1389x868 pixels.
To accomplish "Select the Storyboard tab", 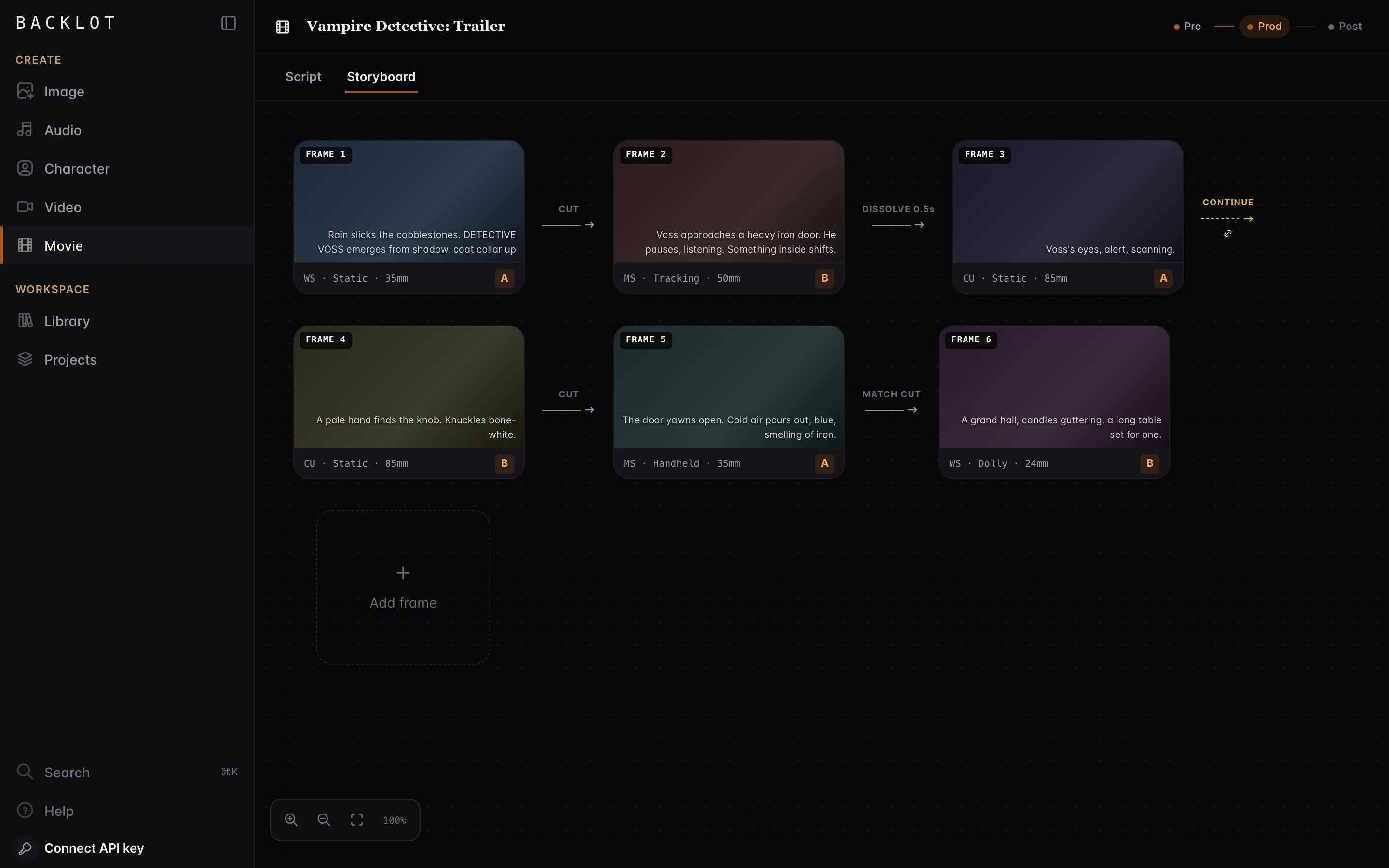I will 381,76.
